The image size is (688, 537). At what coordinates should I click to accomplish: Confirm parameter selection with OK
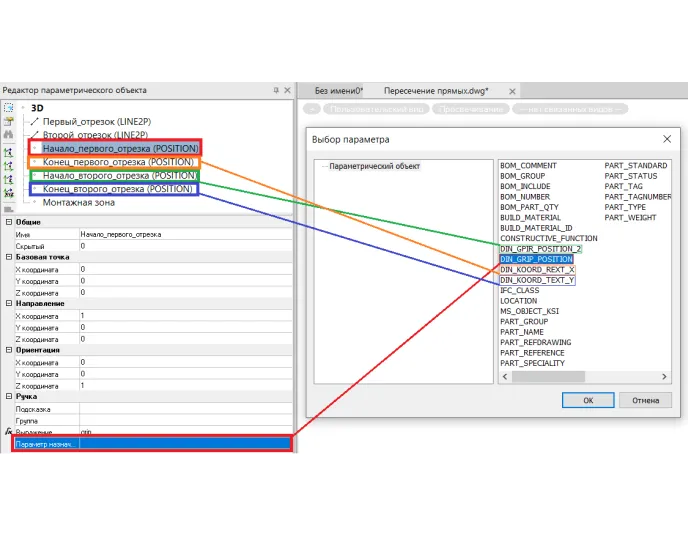coord(588,400)
